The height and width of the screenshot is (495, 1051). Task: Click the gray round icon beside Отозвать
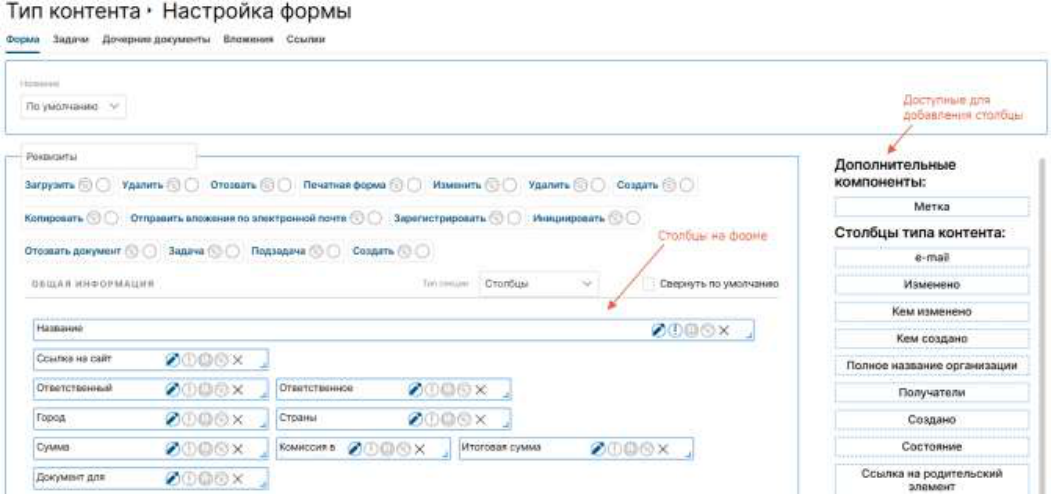click(x=267, y=185)
